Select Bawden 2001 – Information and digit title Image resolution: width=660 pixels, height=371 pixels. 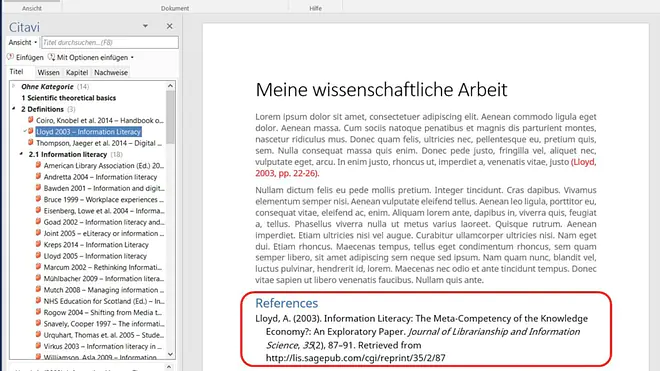click(x=104, y=188)
